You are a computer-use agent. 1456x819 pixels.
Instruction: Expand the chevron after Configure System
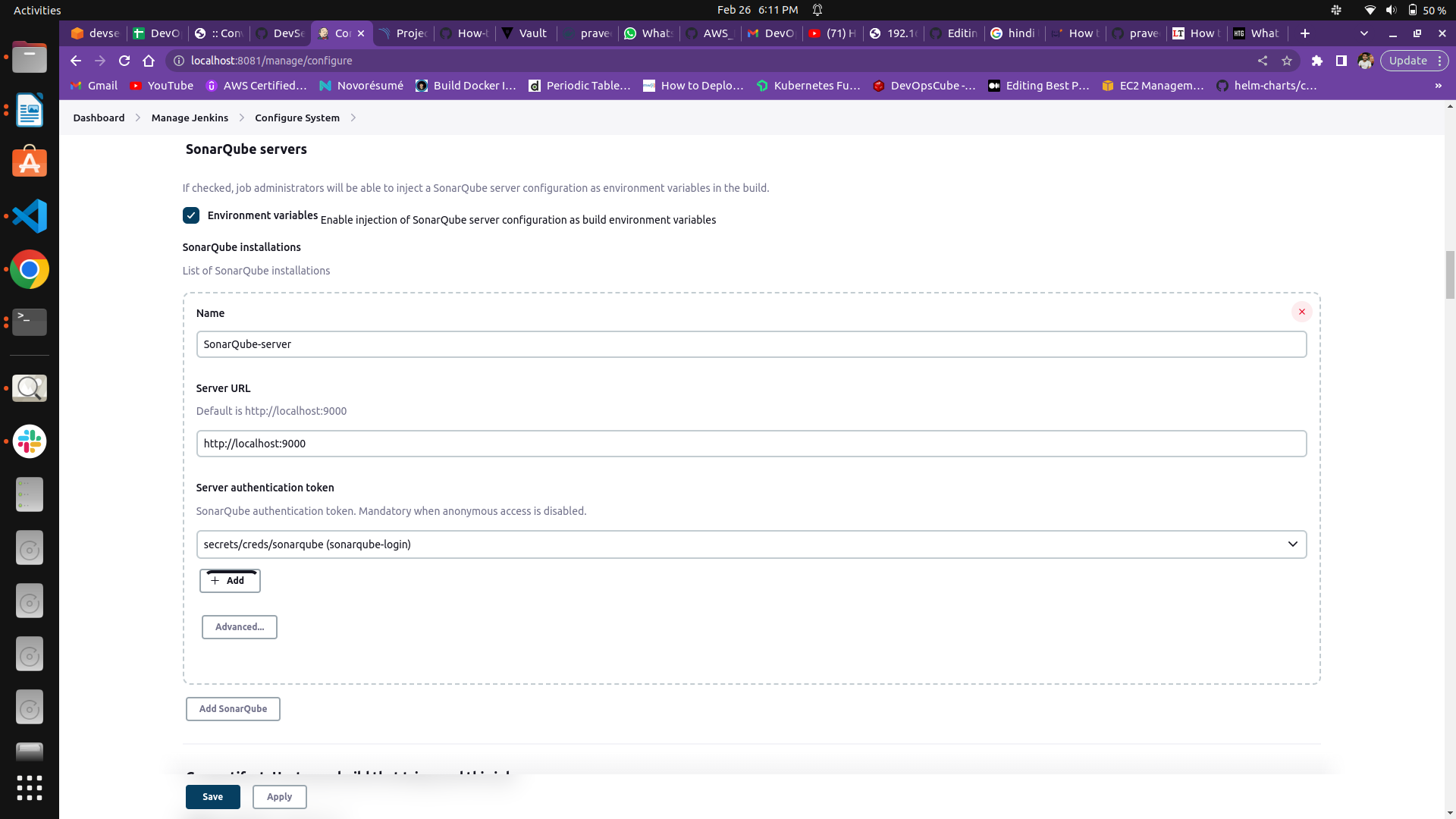point(353,118)
